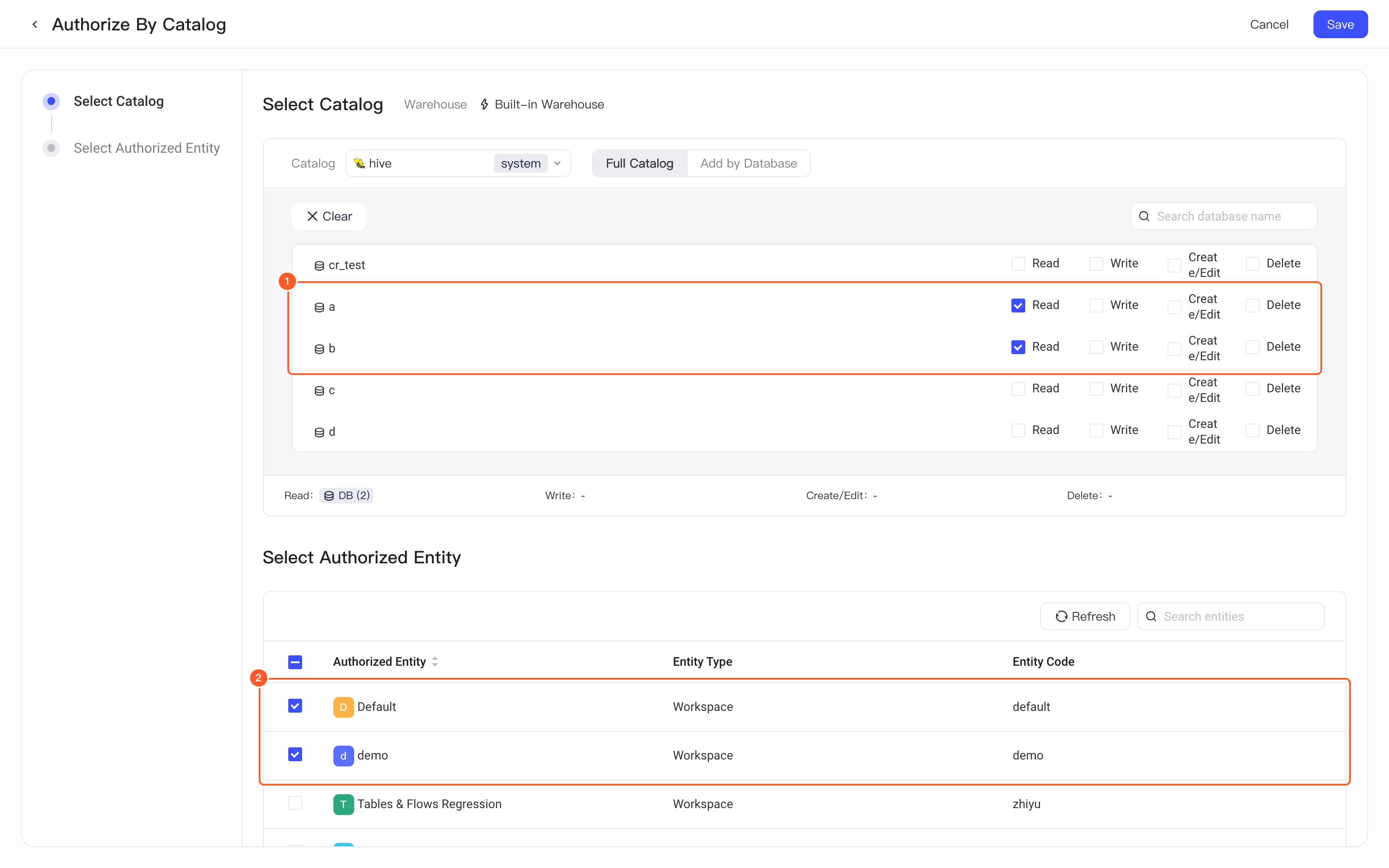Viewport: 1389px width, 868px height.
Task: Check Delete permission for cr_test
Action: click(1252, 263)
